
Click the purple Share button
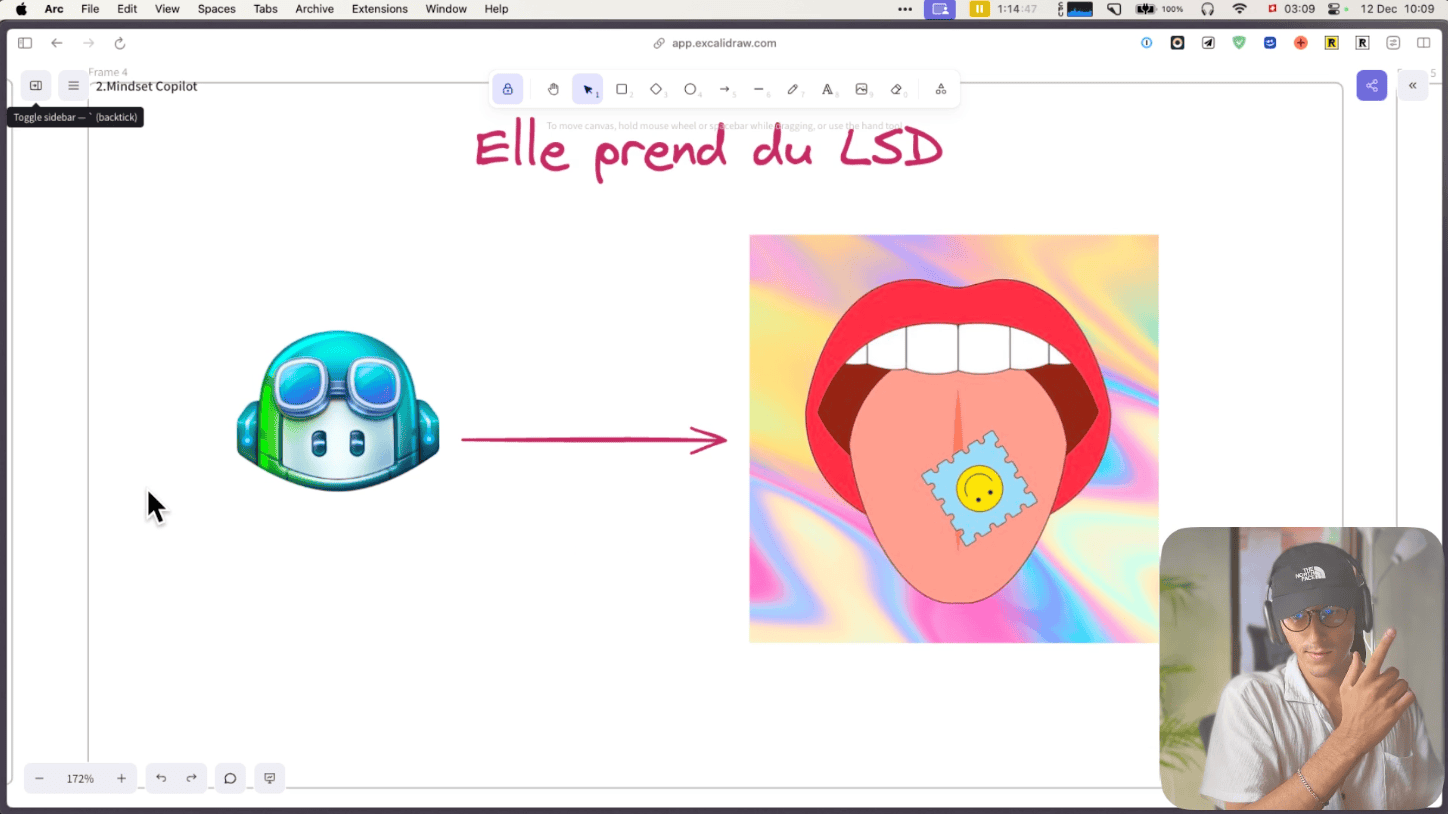click(1371, 86)
